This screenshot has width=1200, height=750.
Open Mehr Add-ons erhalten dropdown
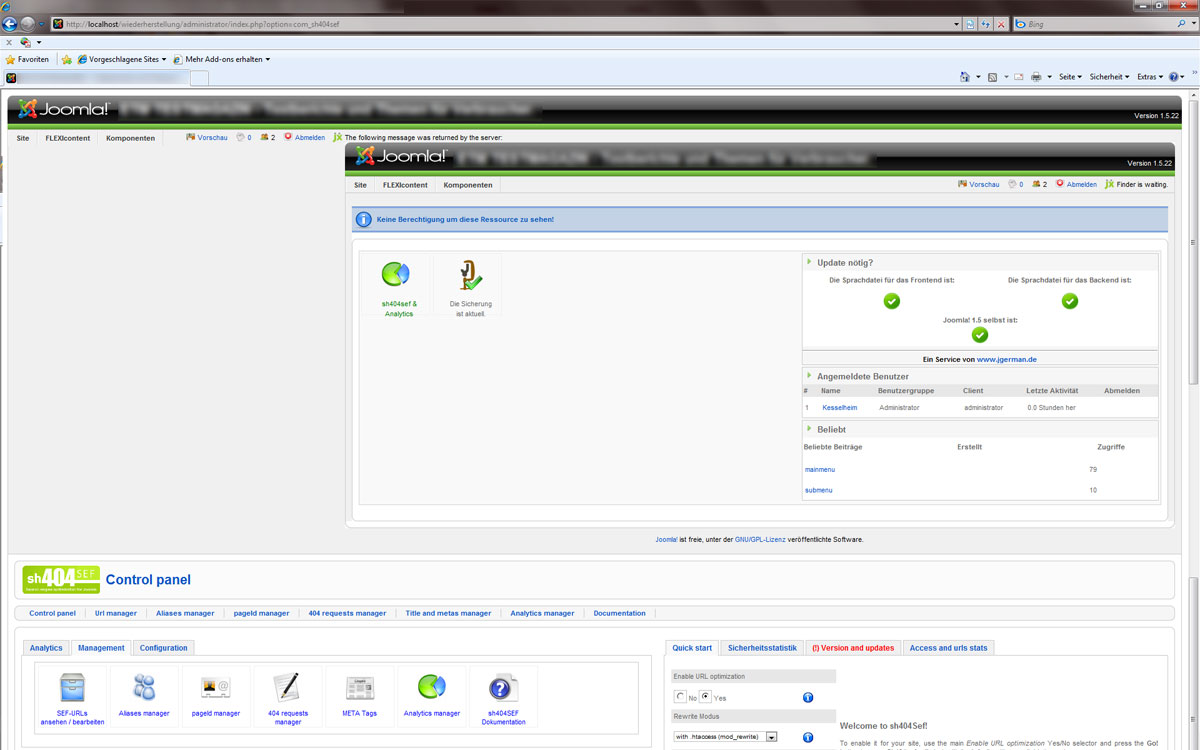click(221, 59)
